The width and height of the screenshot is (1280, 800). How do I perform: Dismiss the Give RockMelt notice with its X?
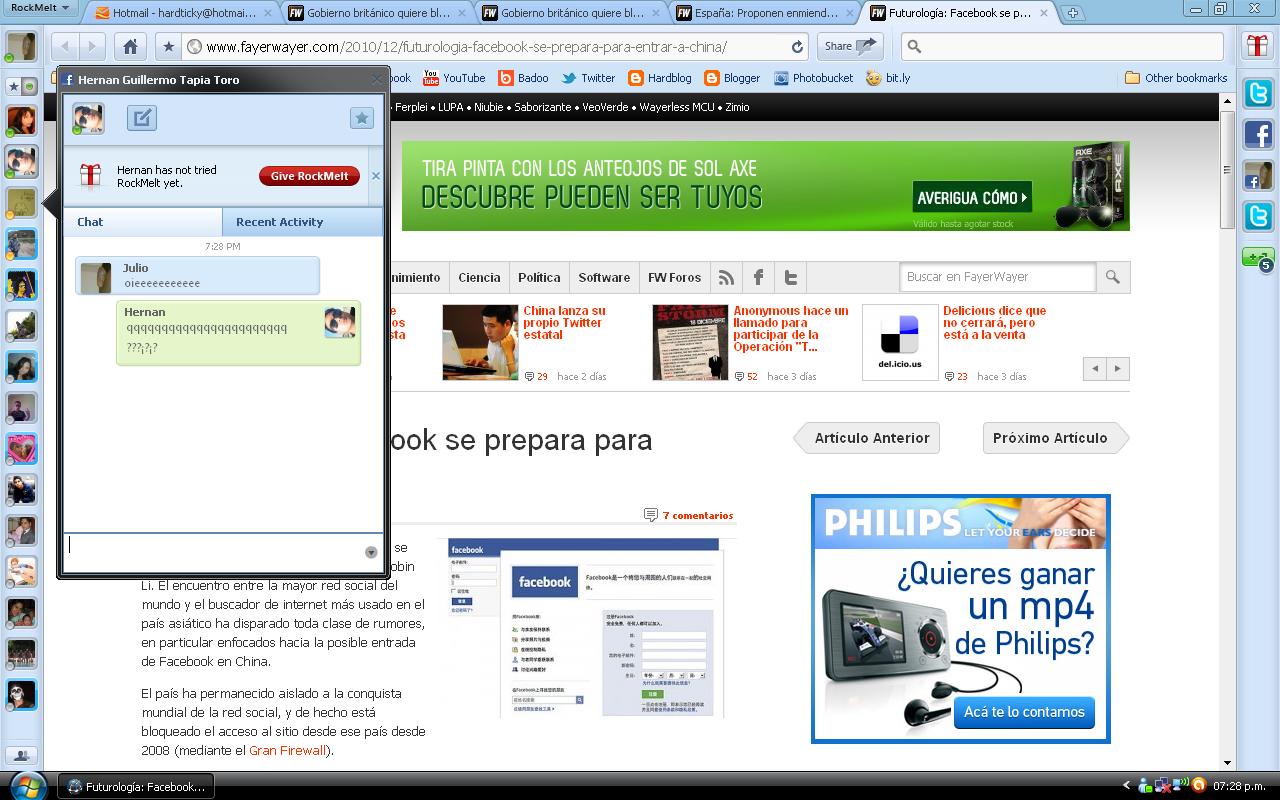tap(376, 176)
